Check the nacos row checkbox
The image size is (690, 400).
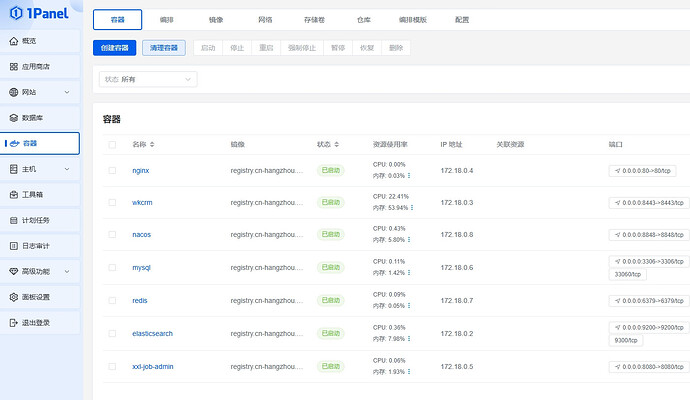tap(112, 235)
